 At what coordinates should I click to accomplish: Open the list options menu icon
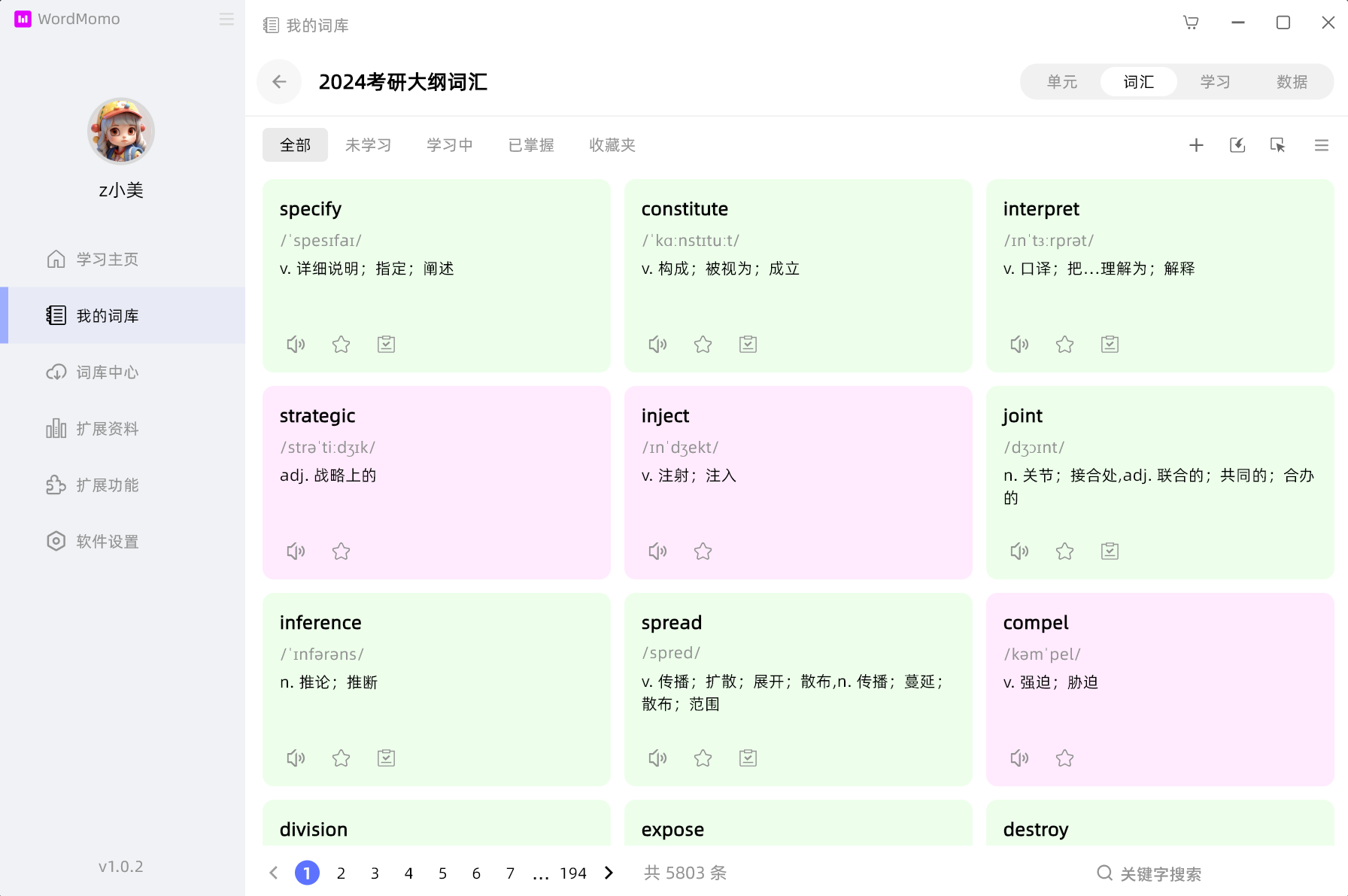[x=1321, y=145]
